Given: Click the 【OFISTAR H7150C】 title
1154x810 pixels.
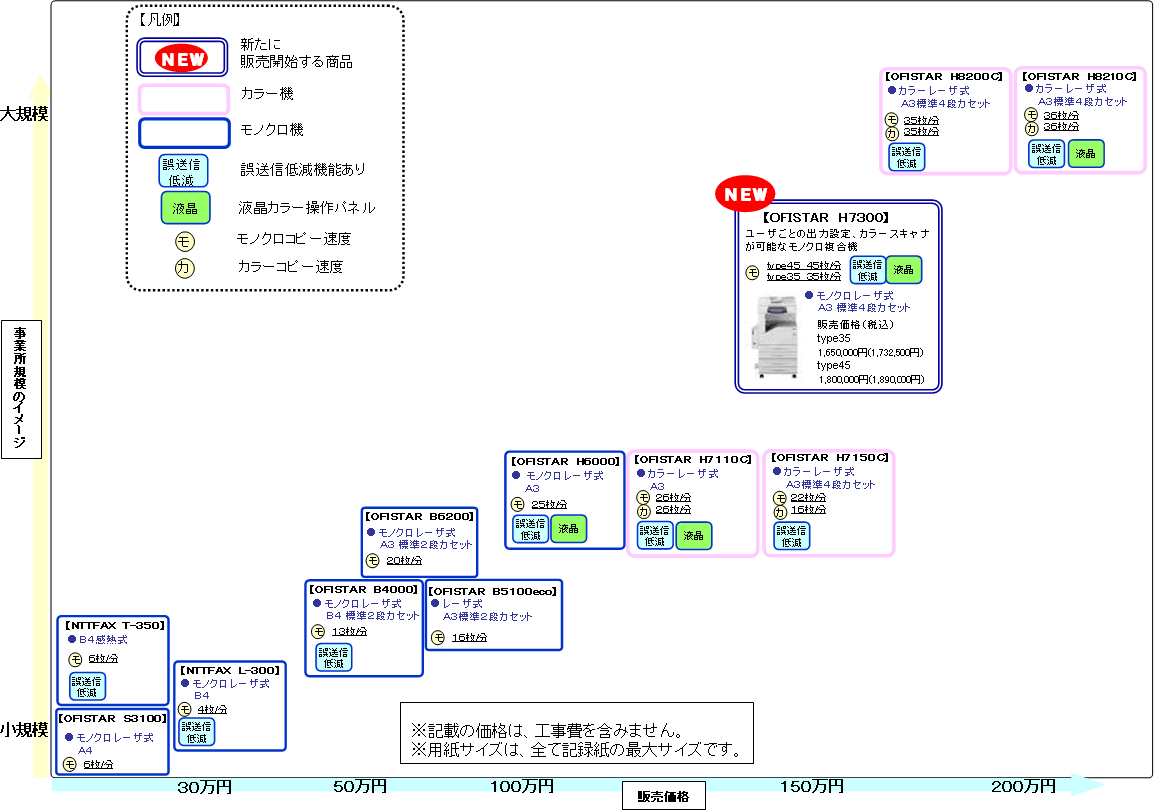Looking at the screenshot, I should coord(829,458).
